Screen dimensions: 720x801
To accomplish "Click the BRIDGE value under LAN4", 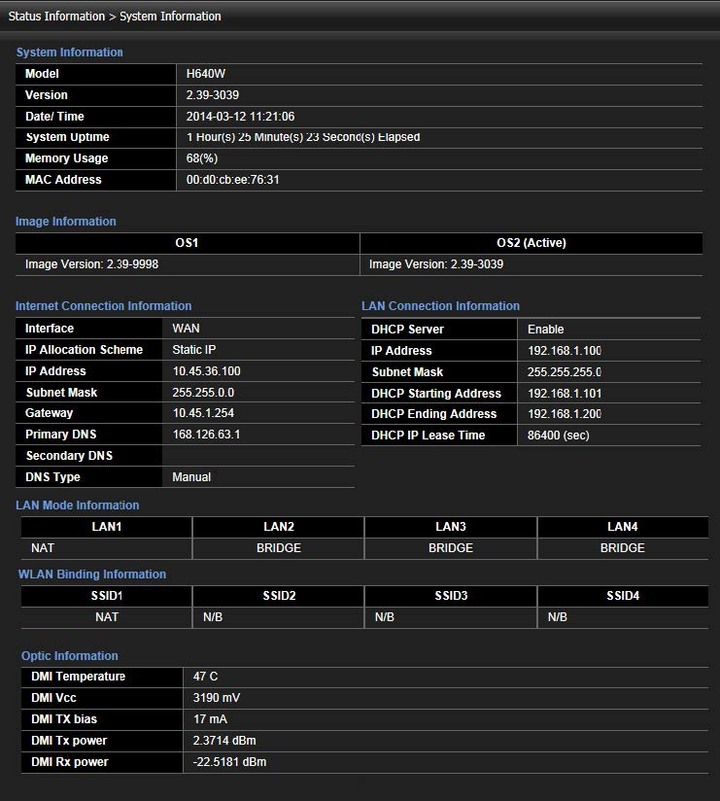I will click(622, 548).
